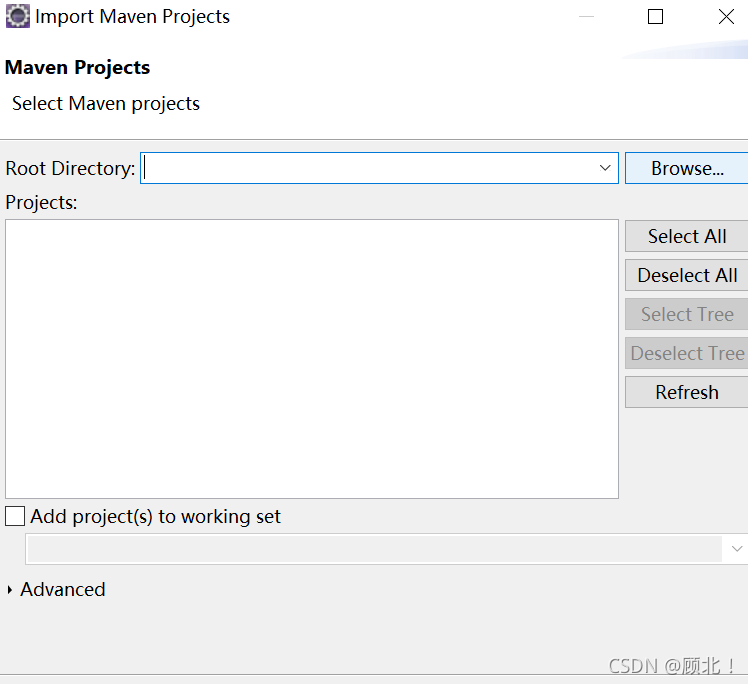Minimize the Import Maven Projects dialog

tap(586, 17)
